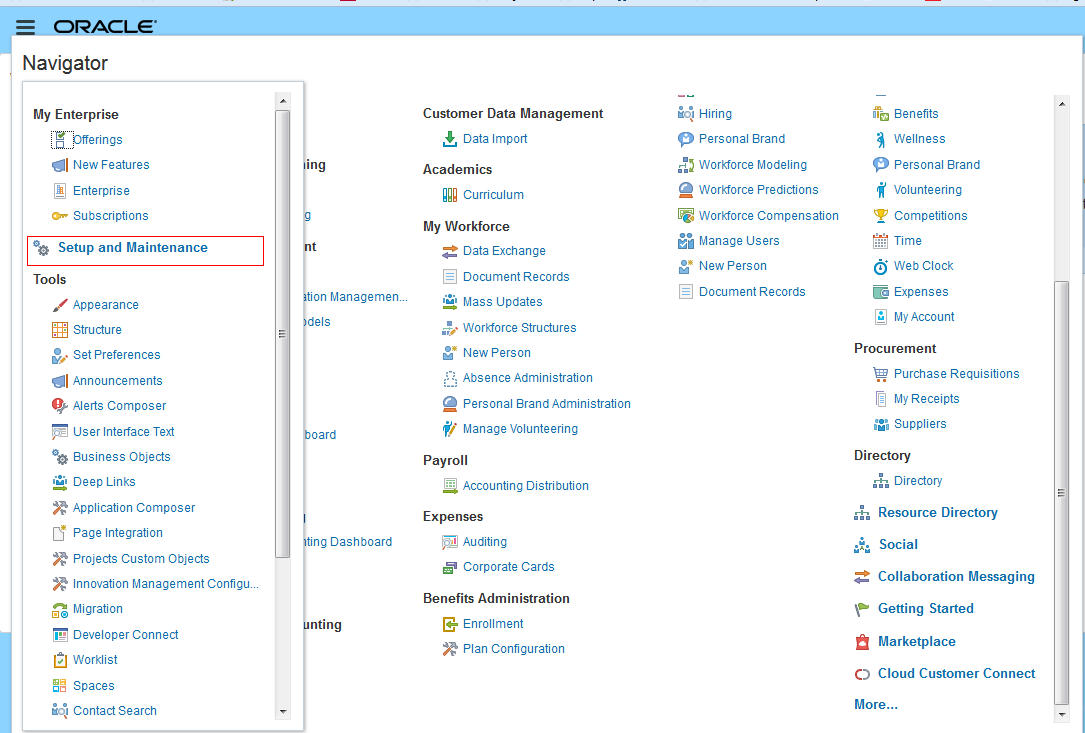This screenshot has height=733, width=1085.
Task: Open Application Composer
Action: point(134,507)
